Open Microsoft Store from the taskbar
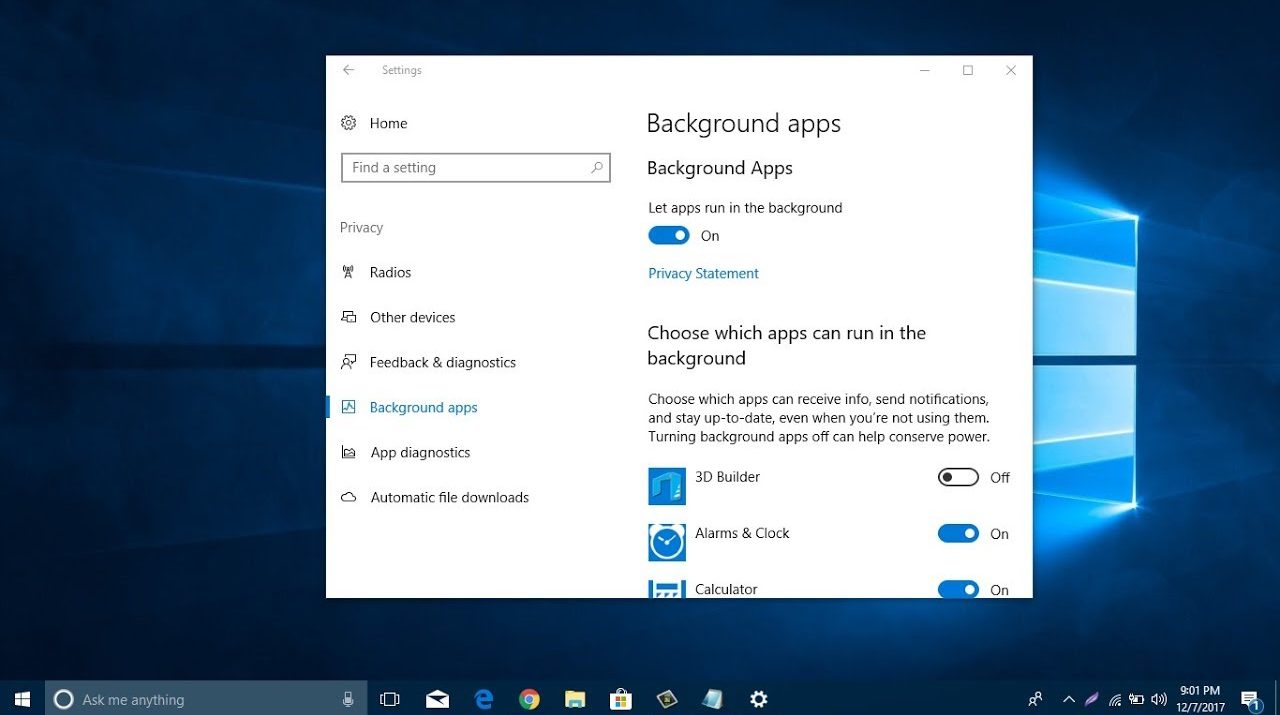This screenshot has width=1280, height=715. 621,699
